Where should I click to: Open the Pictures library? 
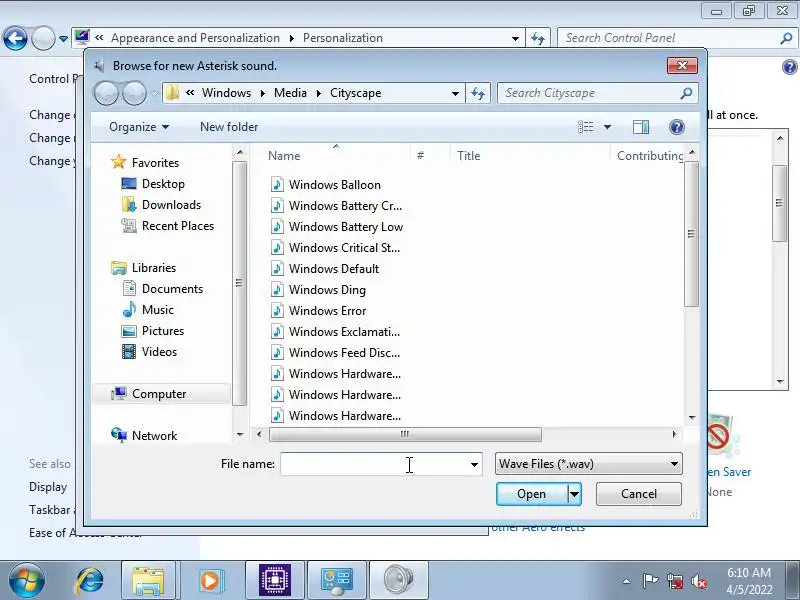pyautogui.click(x=163, y=331)
